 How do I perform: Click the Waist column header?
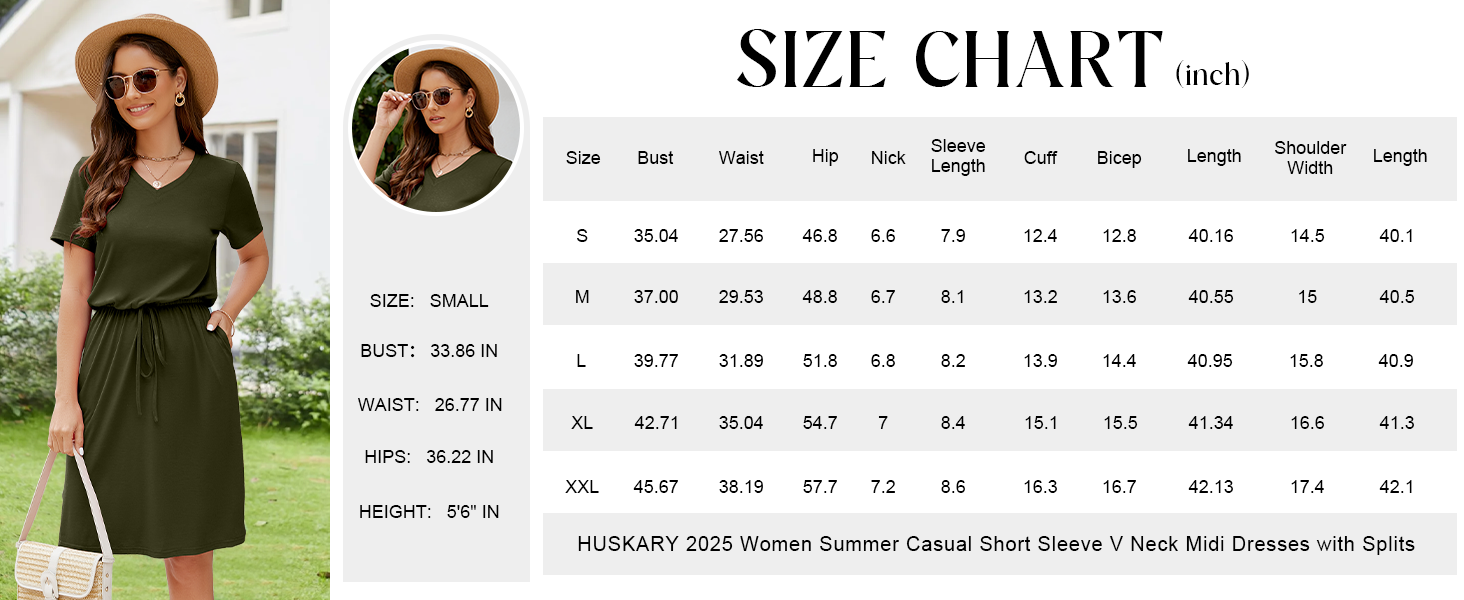click(741, 158)
